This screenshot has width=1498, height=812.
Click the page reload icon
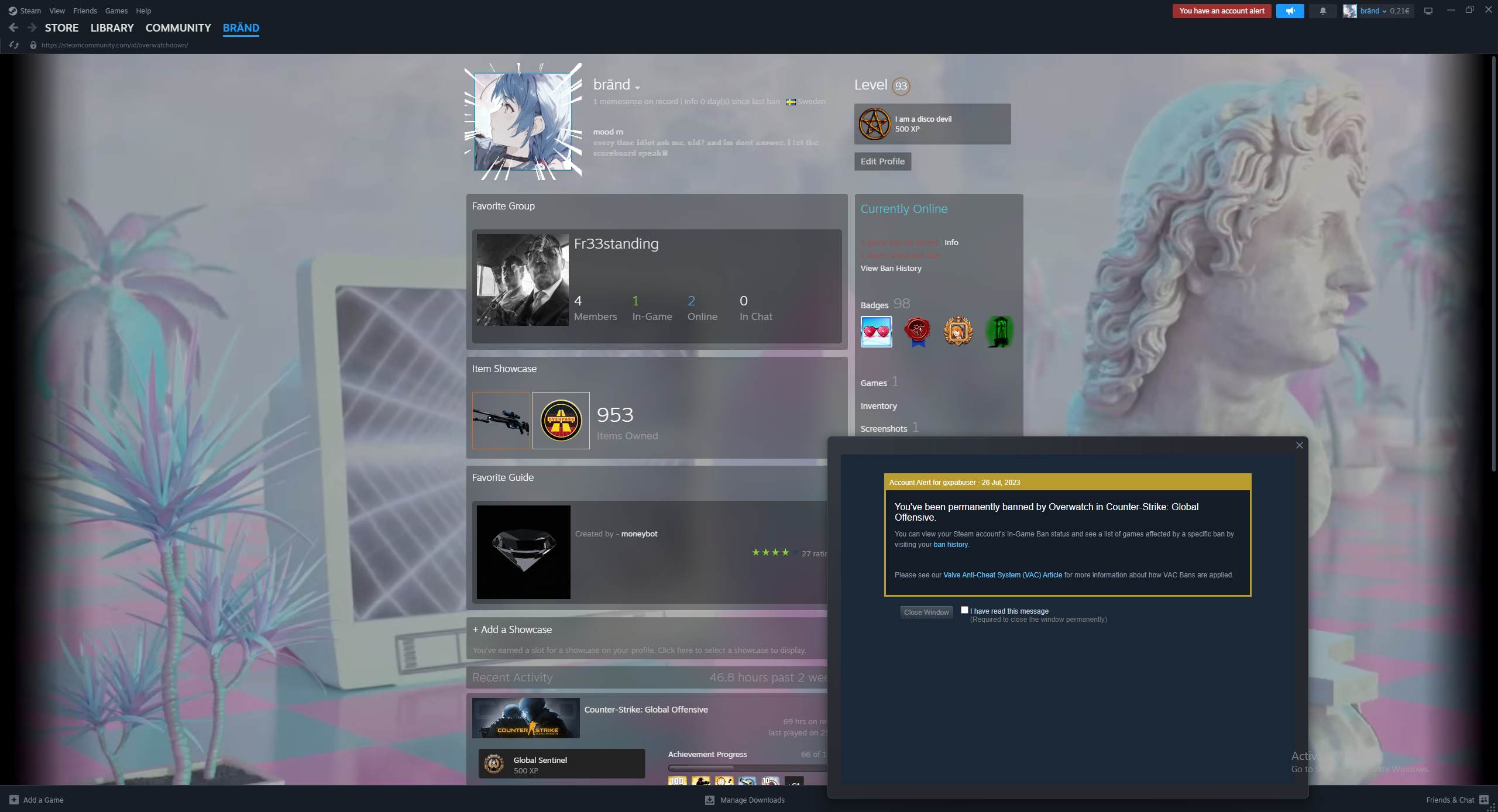pyautogui.click(x=14, y=45)
